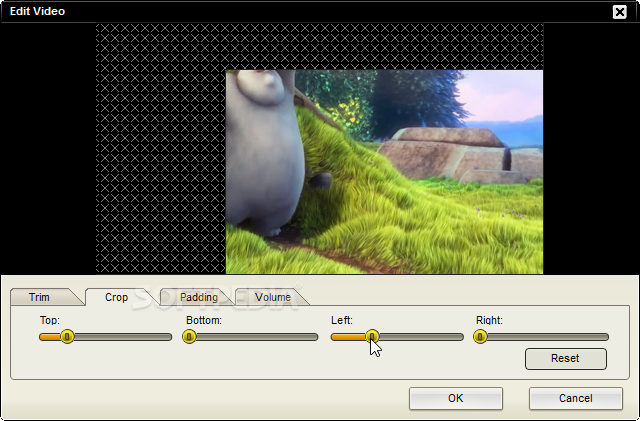The height and width of the screenshot is (421, 640).
Task: Reset the crop values
Action: [x=566, y=359]
